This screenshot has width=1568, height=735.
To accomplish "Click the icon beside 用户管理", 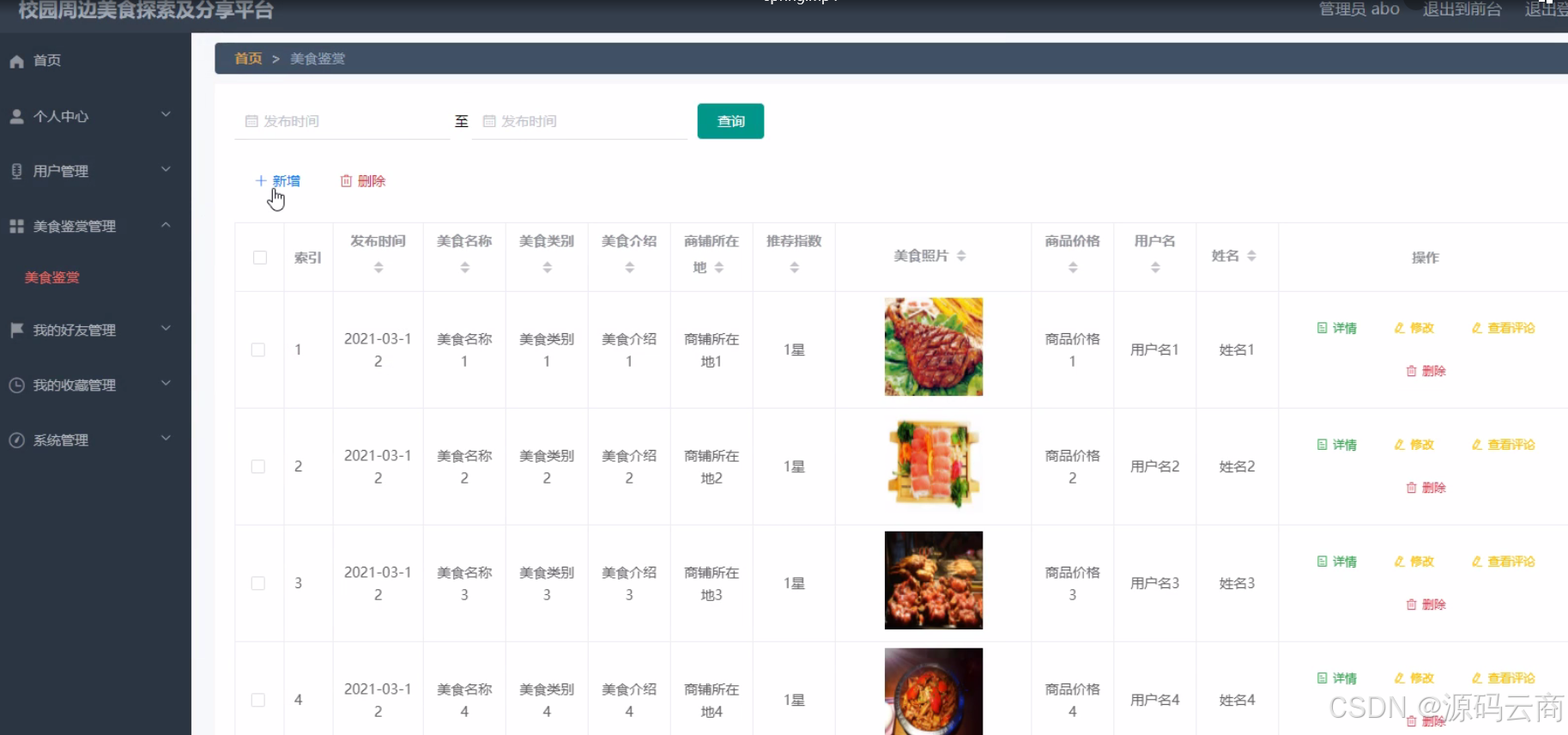I will click(x=16, y=171).
